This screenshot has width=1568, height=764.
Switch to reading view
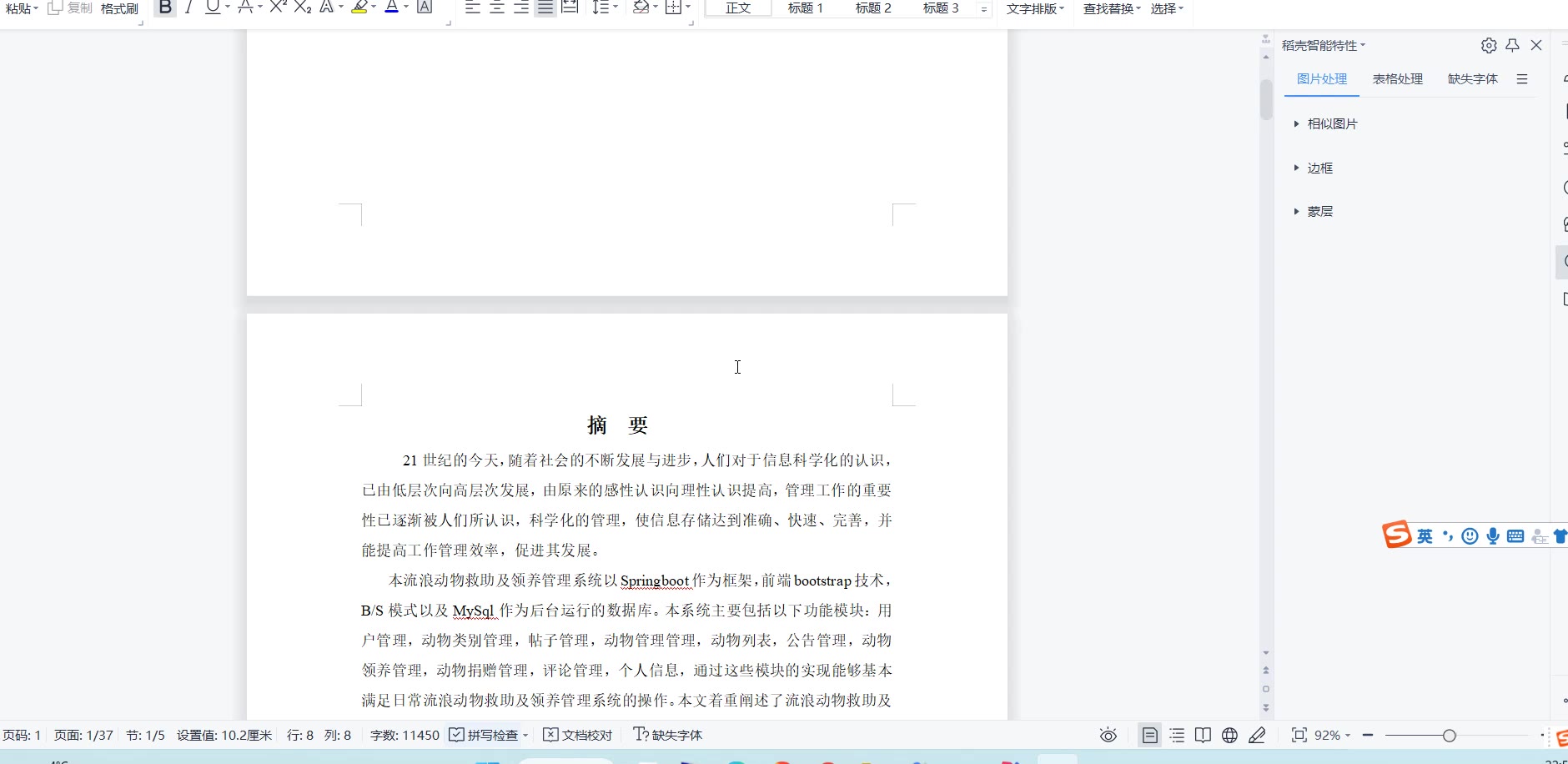pos(1203,735)
